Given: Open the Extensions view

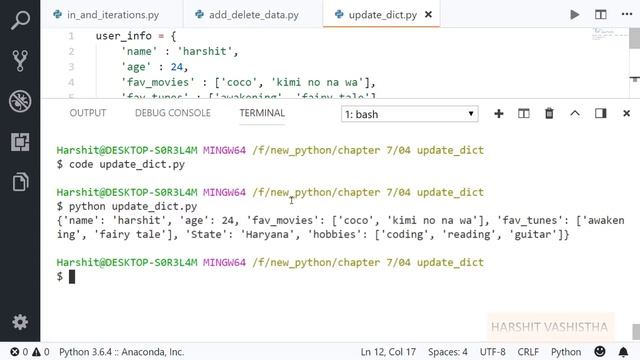Looking at the screenshot, I should tap(20, 142).
